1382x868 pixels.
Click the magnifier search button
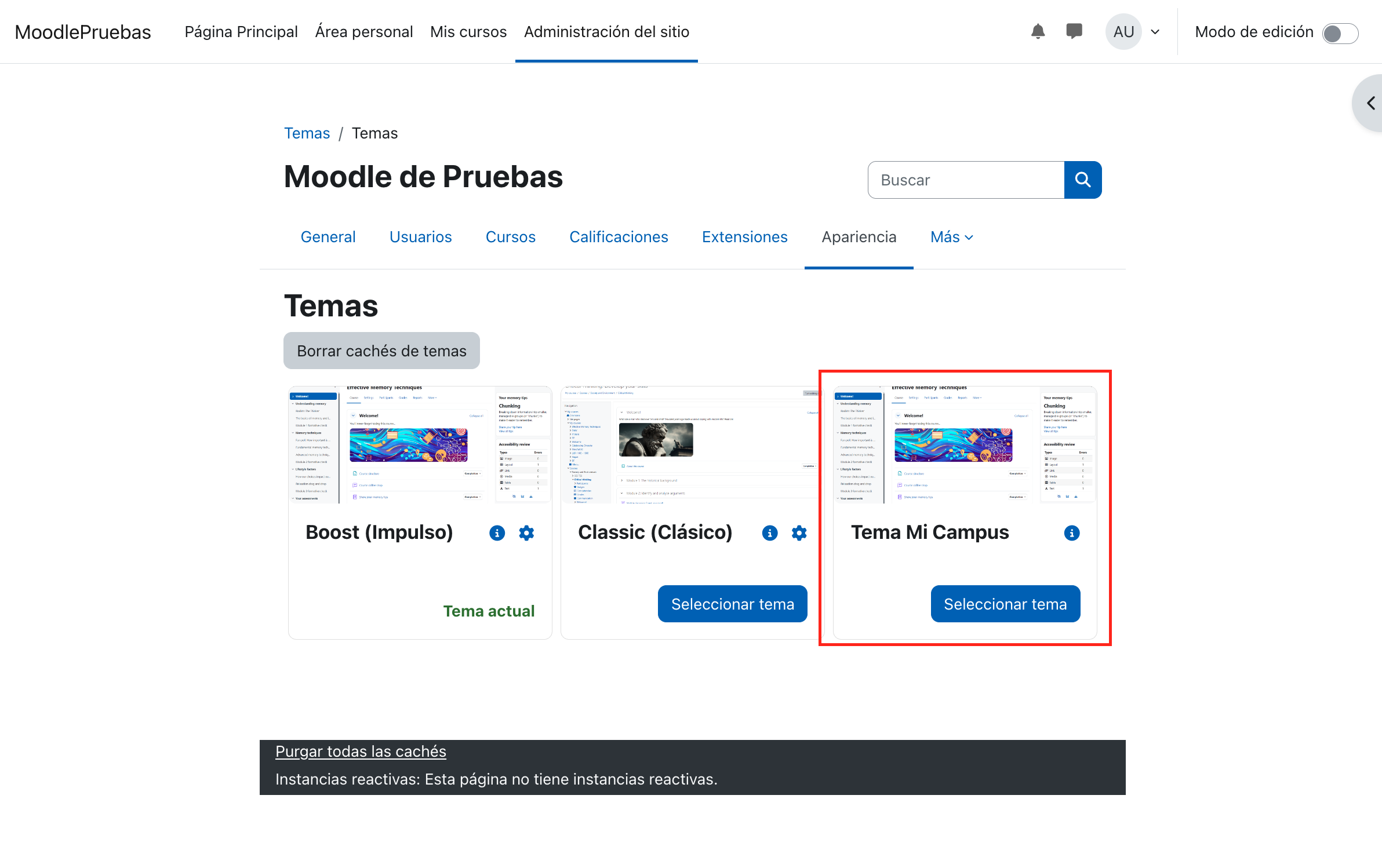pos(1082,180)
